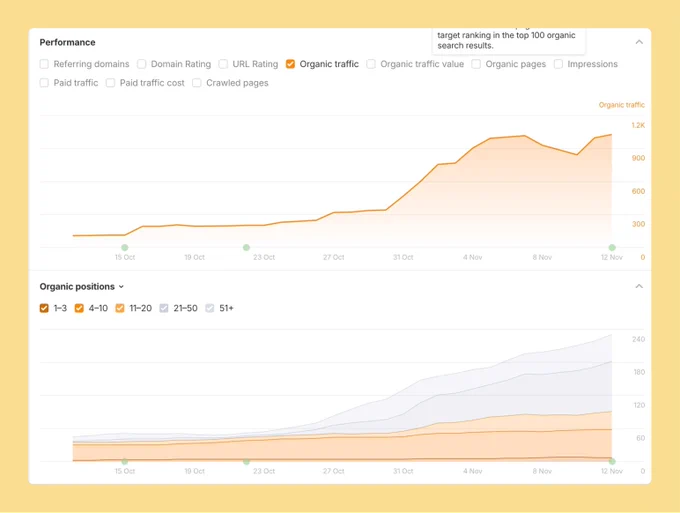Screen dimensions: 680x513
Task: Uncheck the 1–3 positions filter
Action: pos(44,308)
